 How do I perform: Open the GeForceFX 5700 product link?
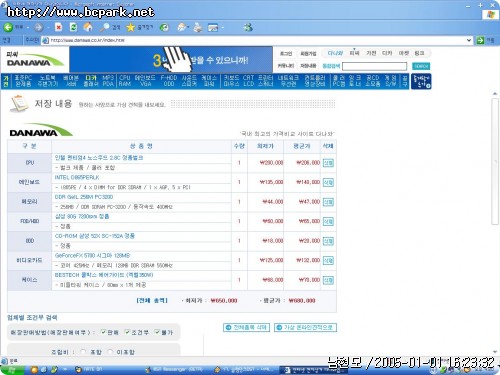(x=92, y=256)
